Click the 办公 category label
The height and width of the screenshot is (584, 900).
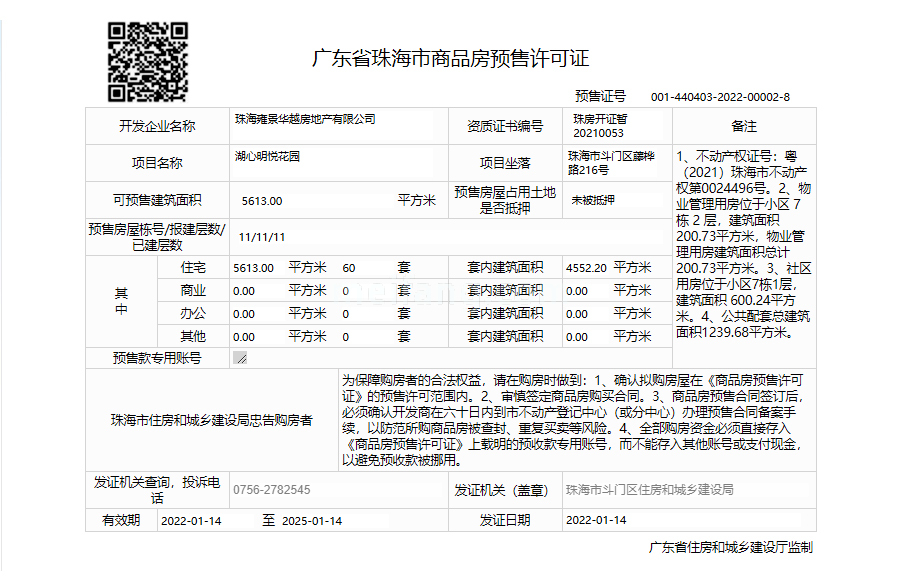[193, 314]
